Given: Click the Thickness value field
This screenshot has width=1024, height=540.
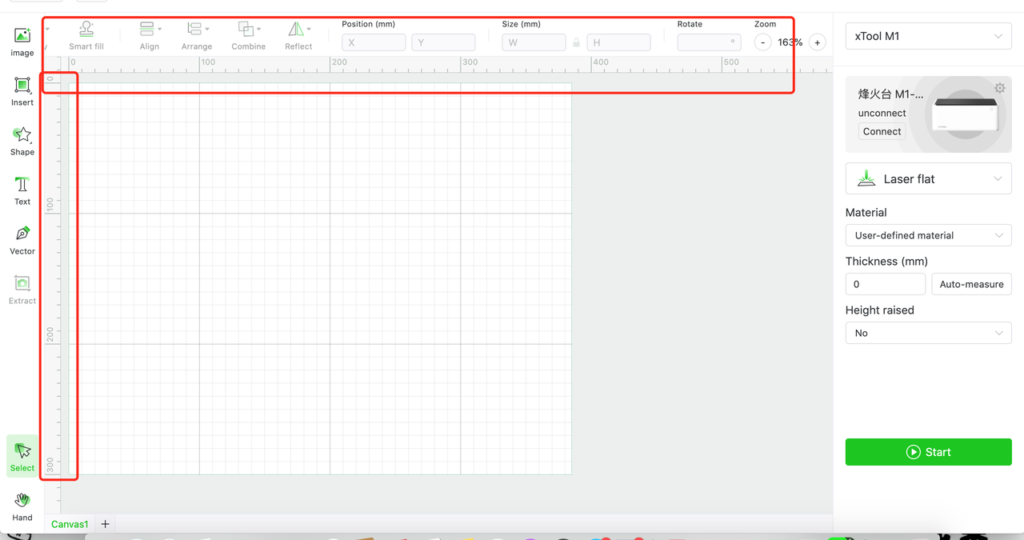Looking at the screenshot, I should coord(885,284).
